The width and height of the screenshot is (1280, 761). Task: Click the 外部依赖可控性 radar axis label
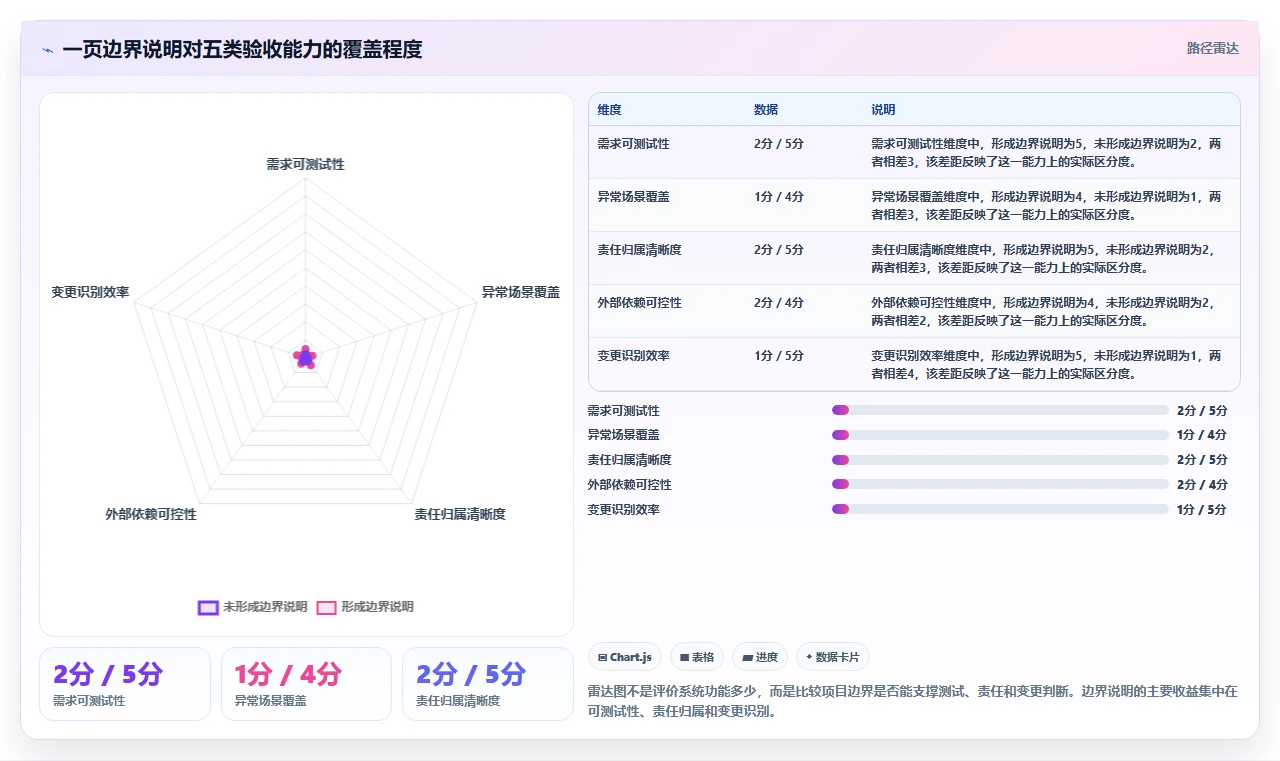click(151, 514)
